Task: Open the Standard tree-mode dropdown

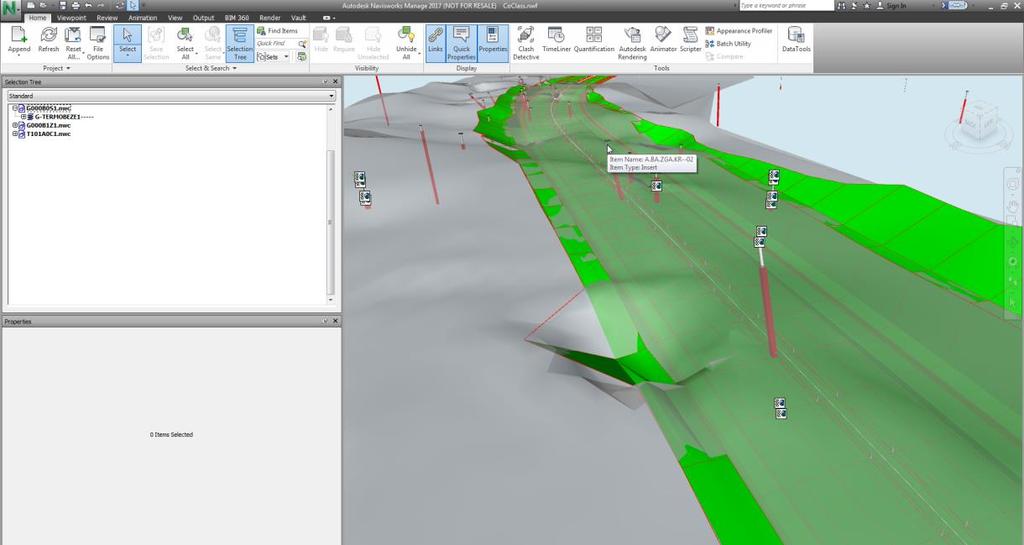Action: [171, 96]
